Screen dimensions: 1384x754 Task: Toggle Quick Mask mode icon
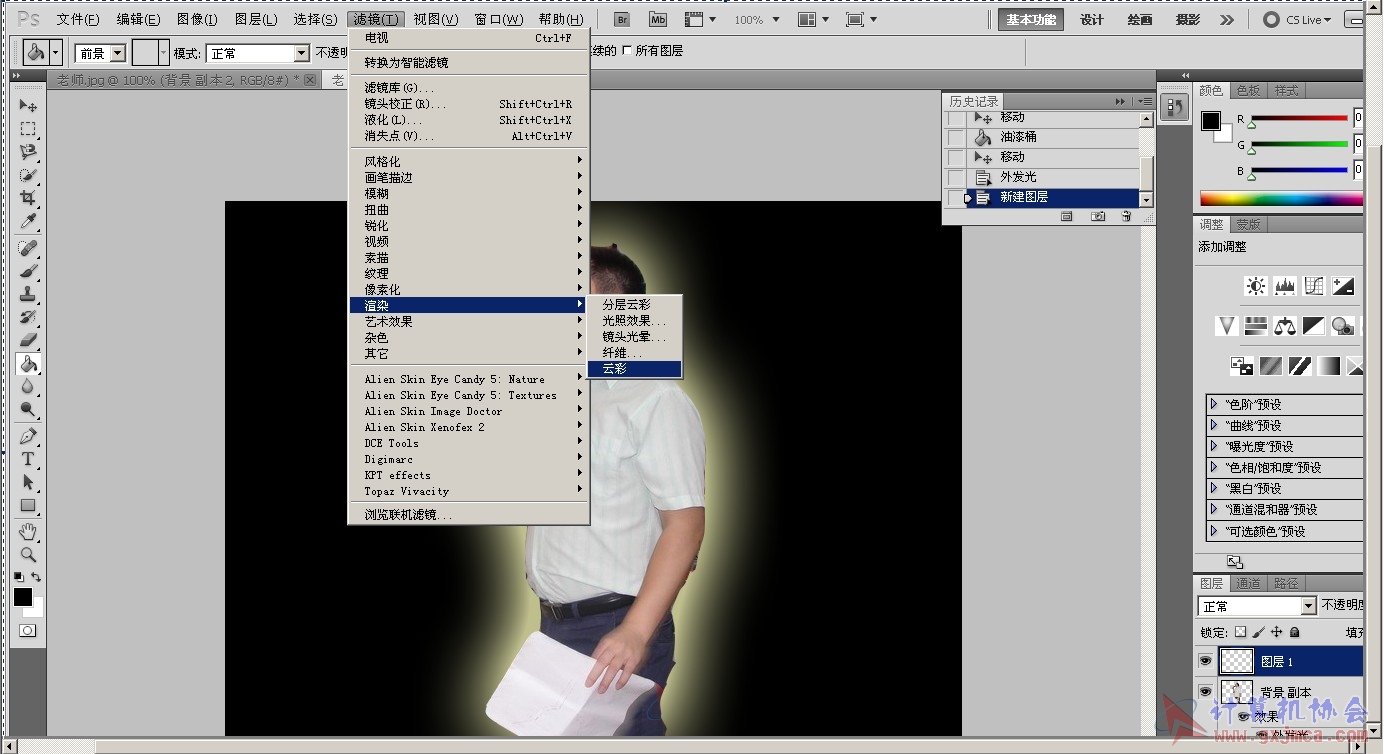tap(27, 630)
